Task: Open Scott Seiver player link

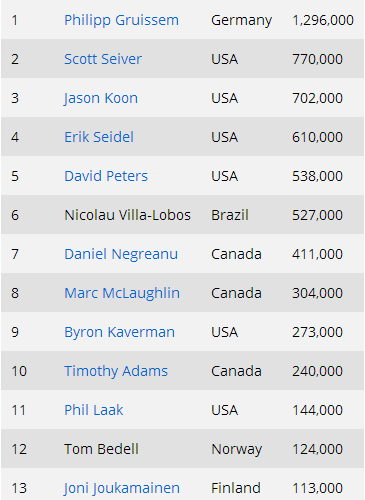Action: (x=103, y=59)
